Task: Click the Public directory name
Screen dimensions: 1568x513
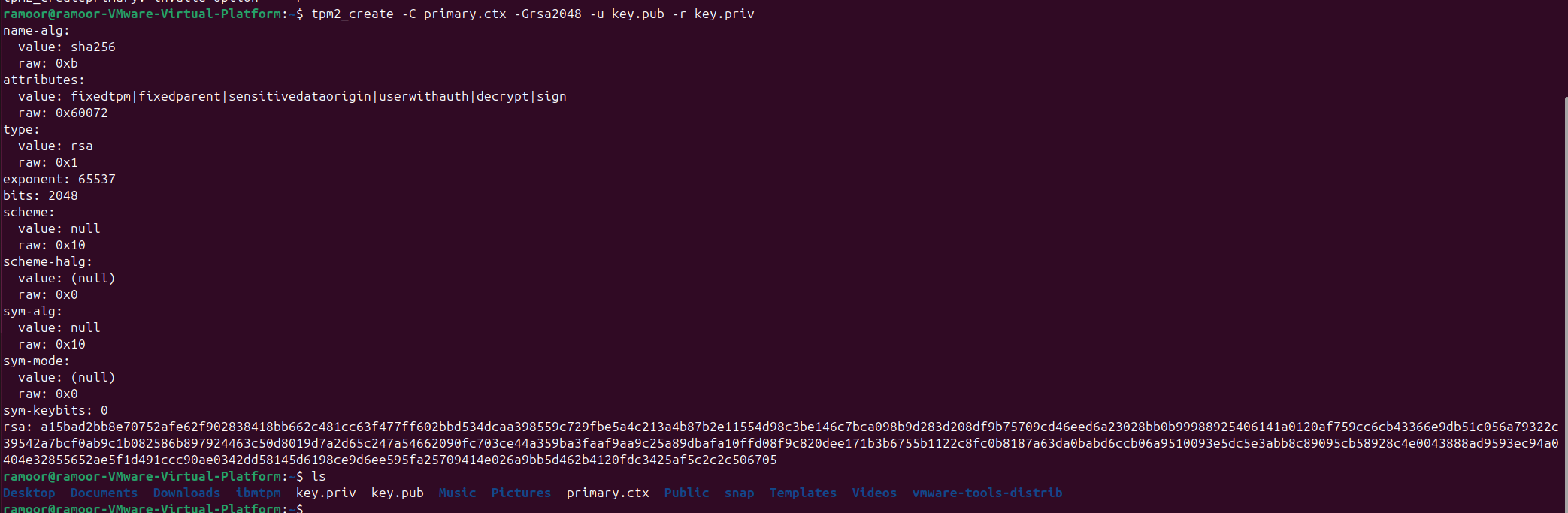Action: [x=686, y=493]
